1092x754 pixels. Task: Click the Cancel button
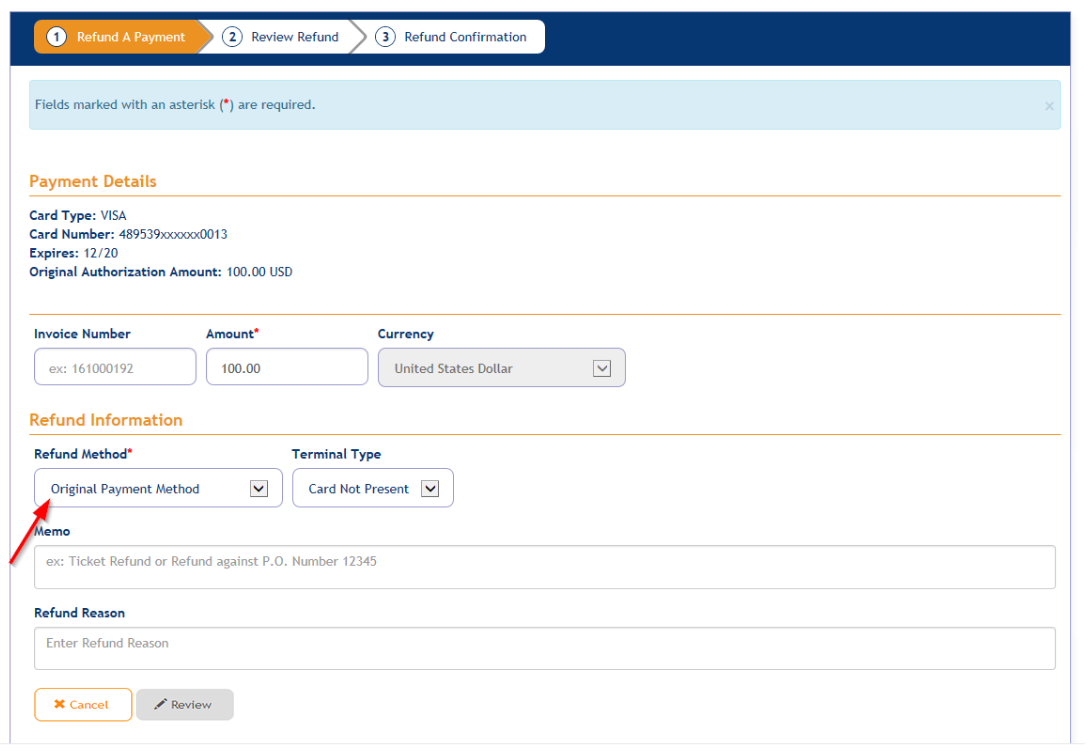click(83, 704)
